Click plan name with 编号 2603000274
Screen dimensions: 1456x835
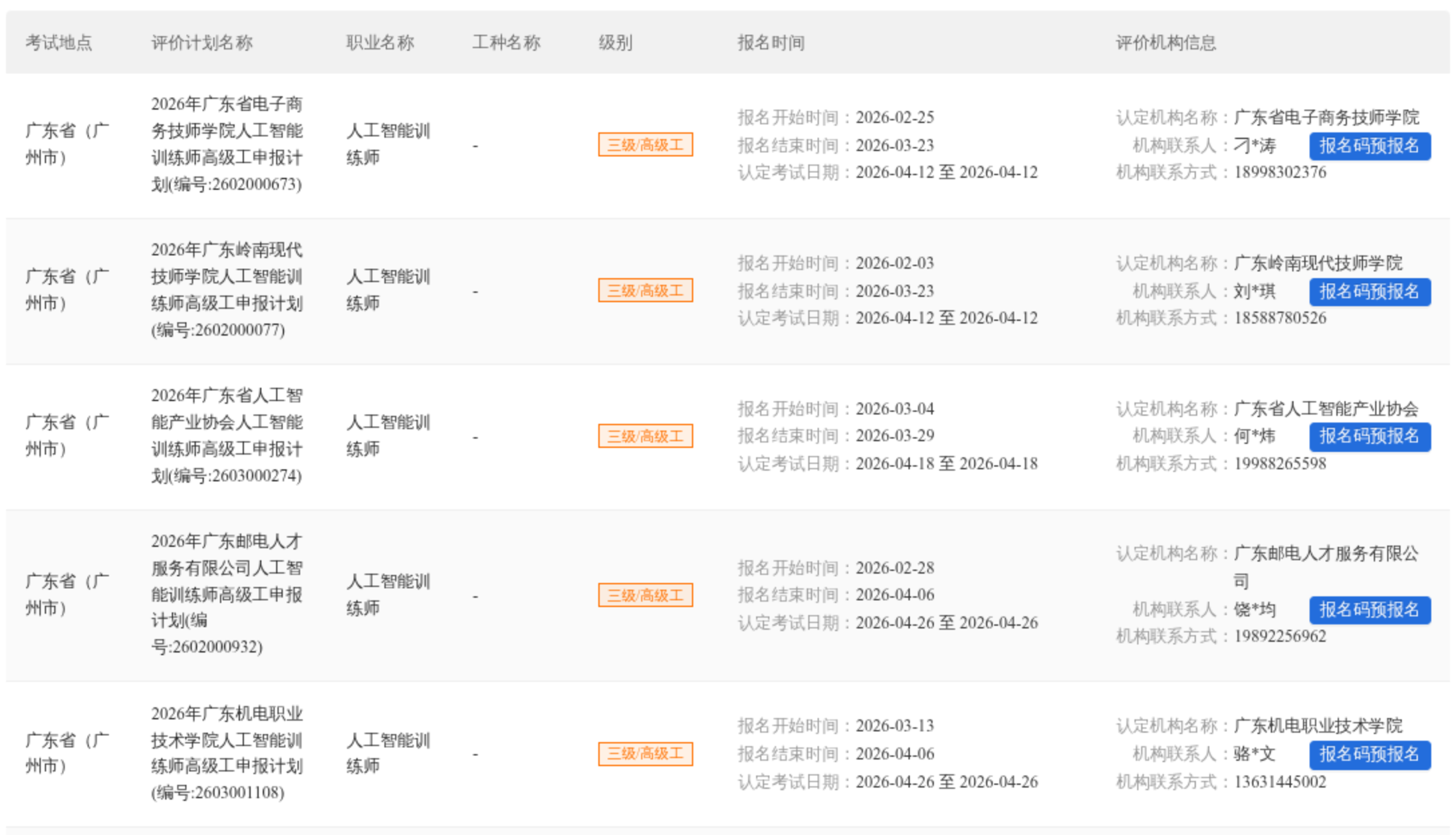tap(227, 435)
